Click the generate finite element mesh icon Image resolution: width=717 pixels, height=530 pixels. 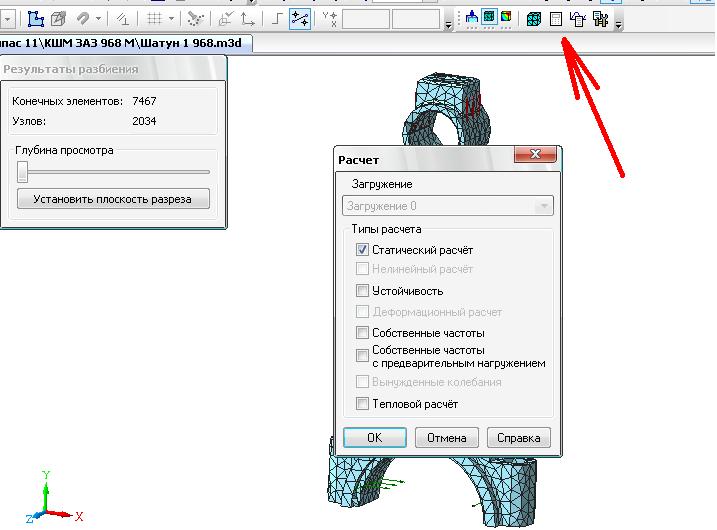pos(534,19)
